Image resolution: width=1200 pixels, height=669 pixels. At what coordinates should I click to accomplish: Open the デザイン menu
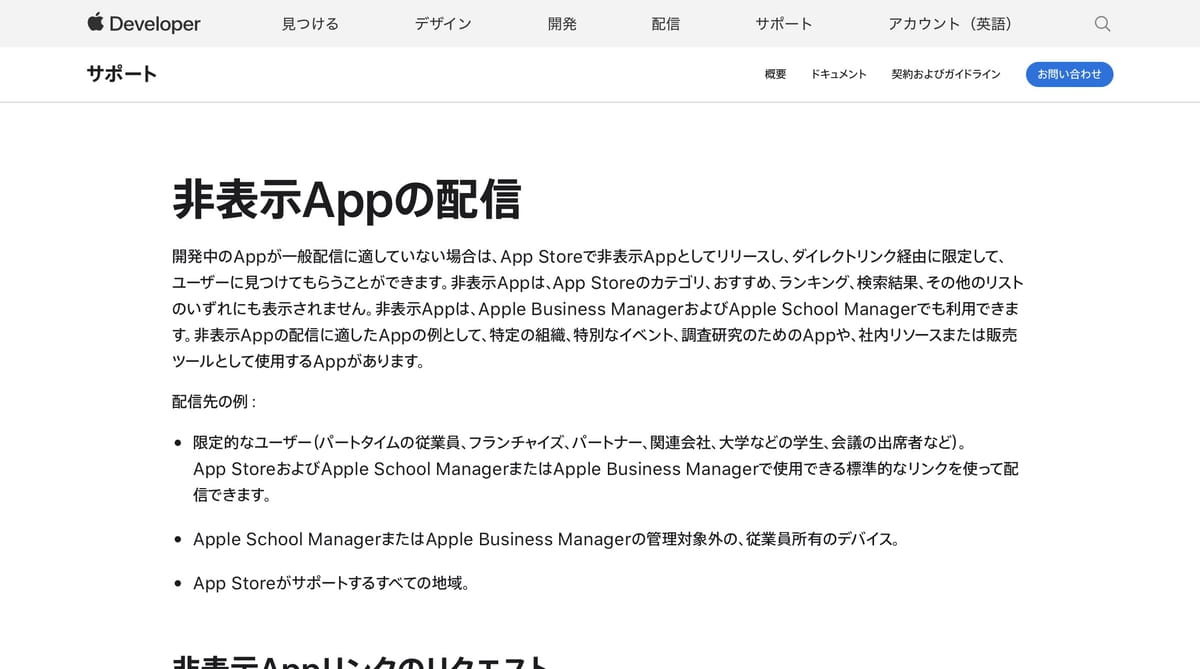pos(443,24)
